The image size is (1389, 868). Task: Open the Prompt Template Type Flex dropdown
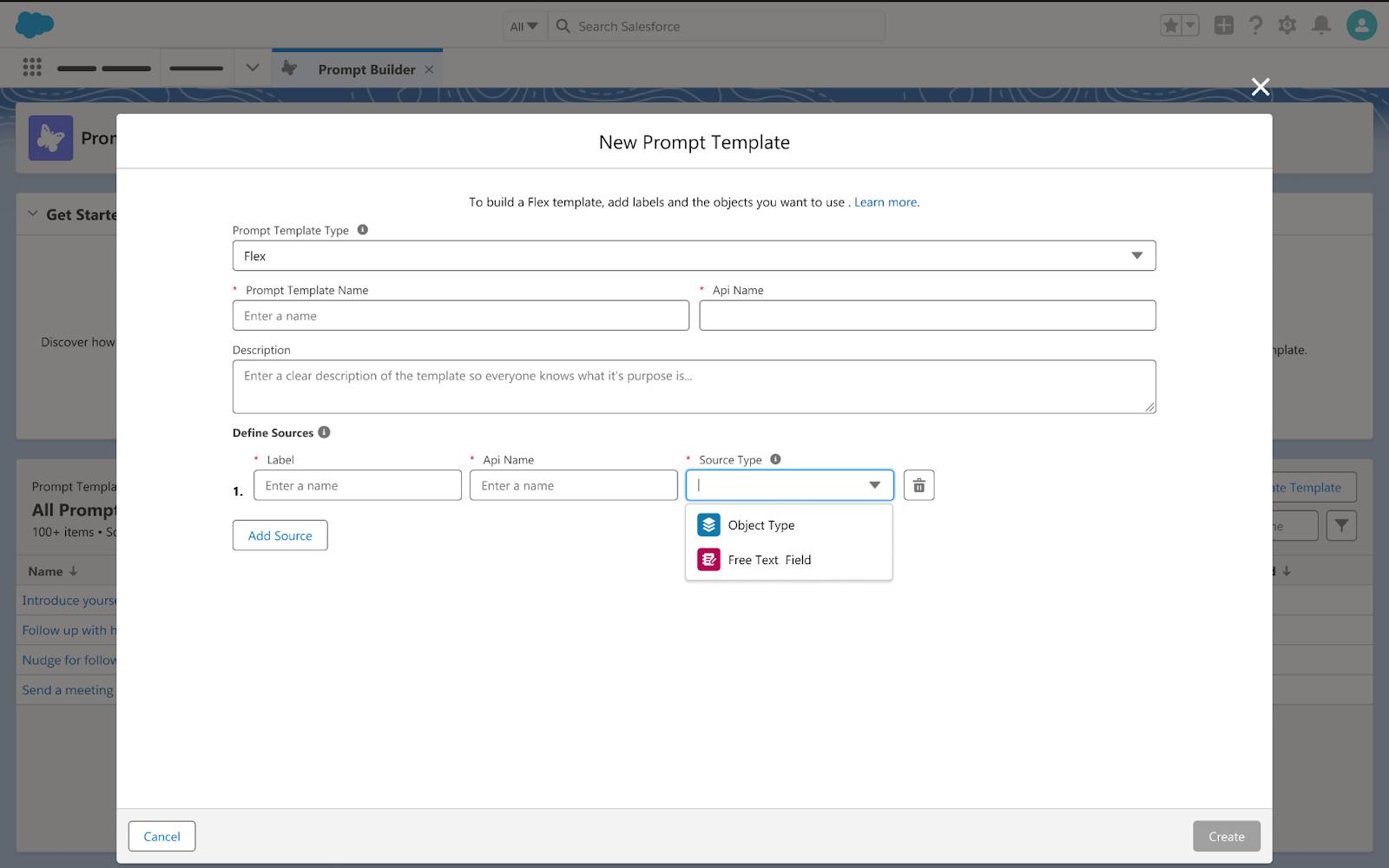click(x=694, y=255)
